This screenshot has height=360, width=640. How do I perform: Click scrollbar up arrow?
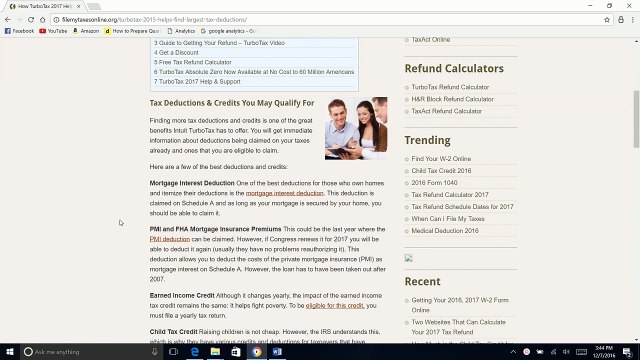(636, 41)
